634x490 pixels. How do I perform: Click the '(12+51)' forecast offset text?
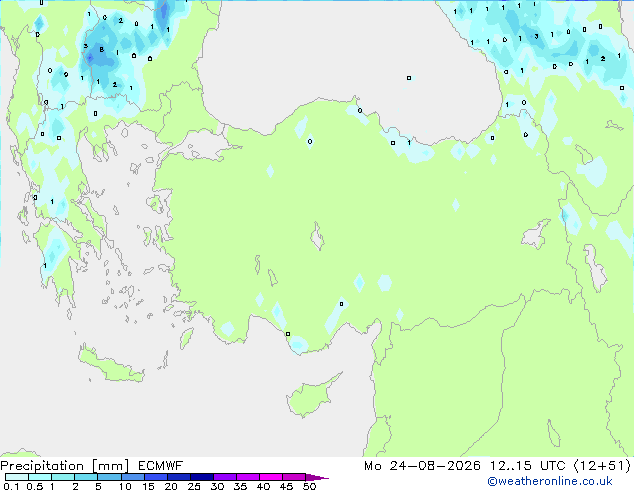[602, 466]
